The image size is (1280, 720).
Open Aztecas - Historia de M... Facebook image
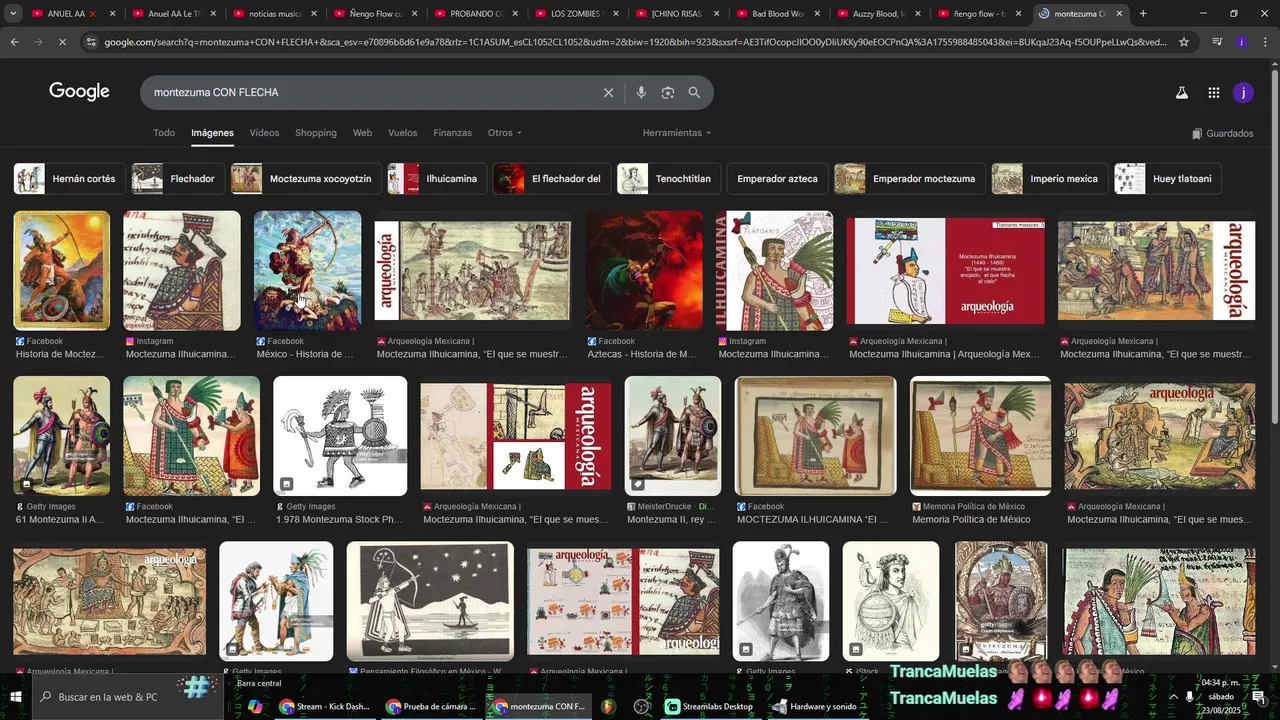click(x=645, y=270)
